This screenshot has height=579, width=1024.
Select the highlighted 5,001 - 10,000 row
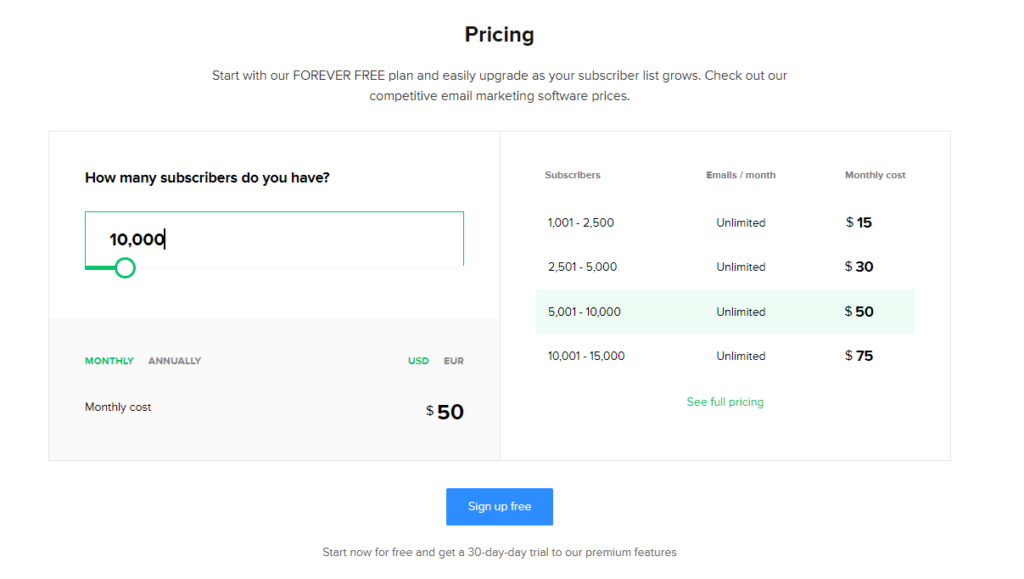[x=725, y=311]
